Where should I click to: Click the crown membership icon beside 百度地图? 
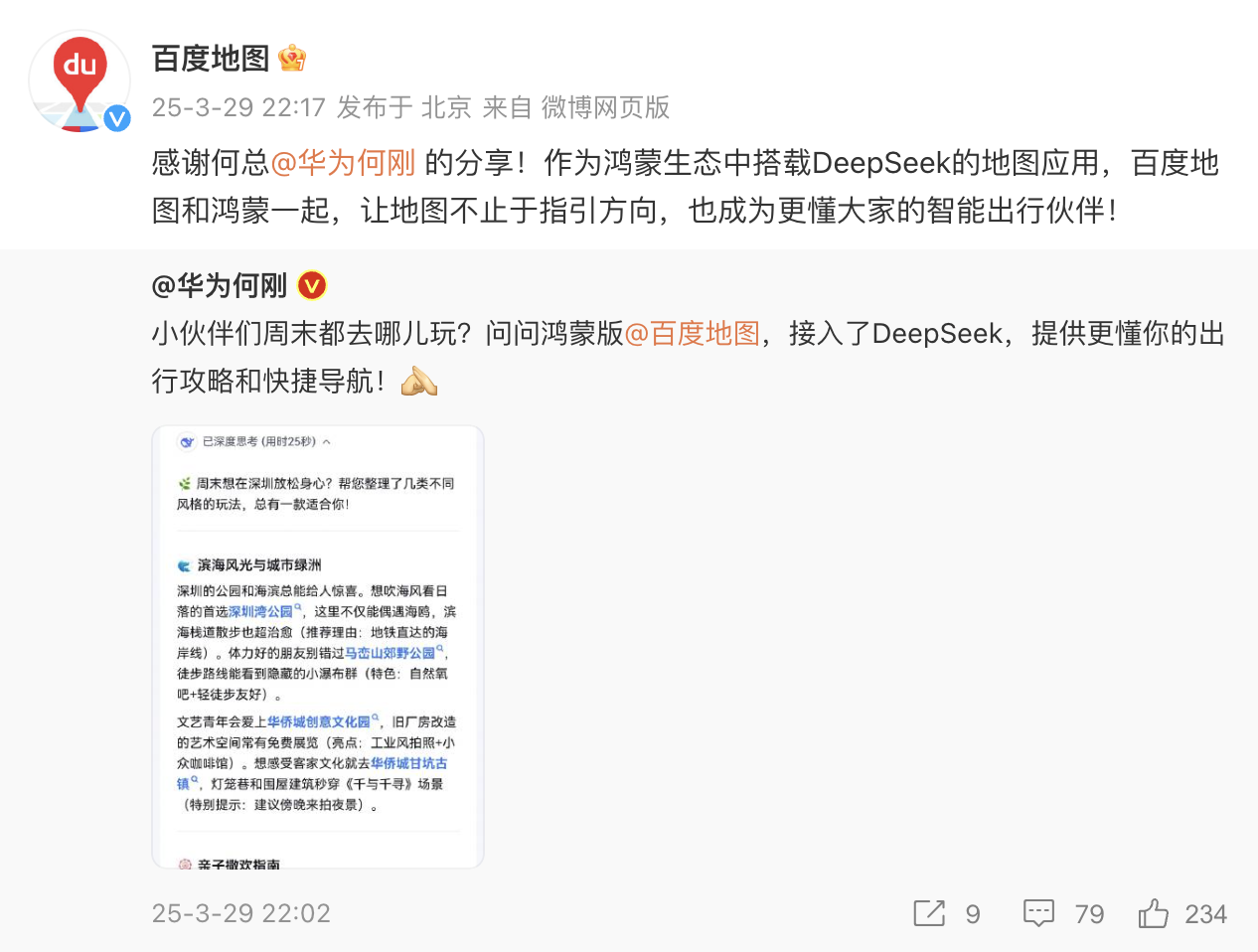coord(291,59)
